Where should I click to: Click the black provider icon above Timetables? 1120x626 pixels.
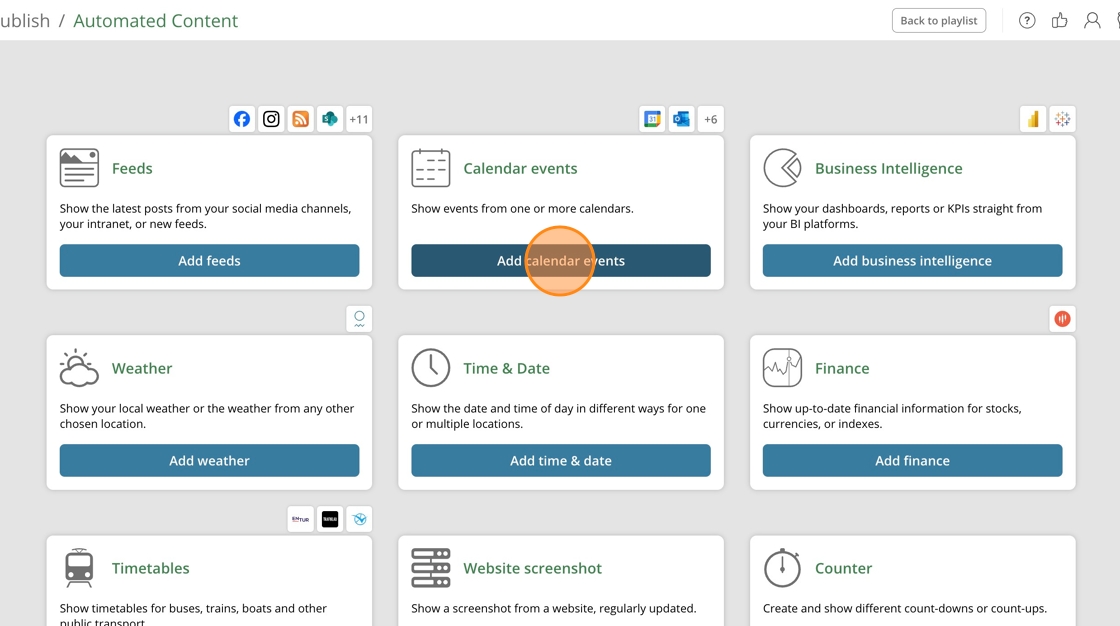[x=330, y=519]
